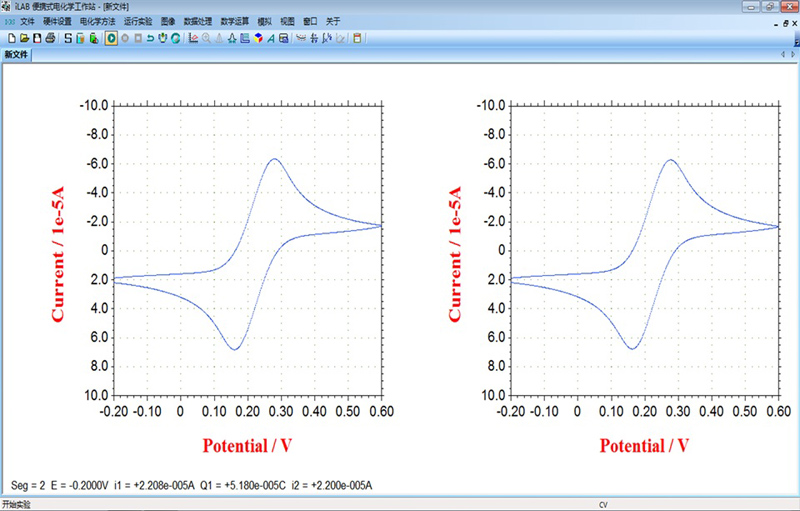Viewport: 800px width, 511px height.
Task: Click the right cyclic voltammogram plot area
Action: 646,250
